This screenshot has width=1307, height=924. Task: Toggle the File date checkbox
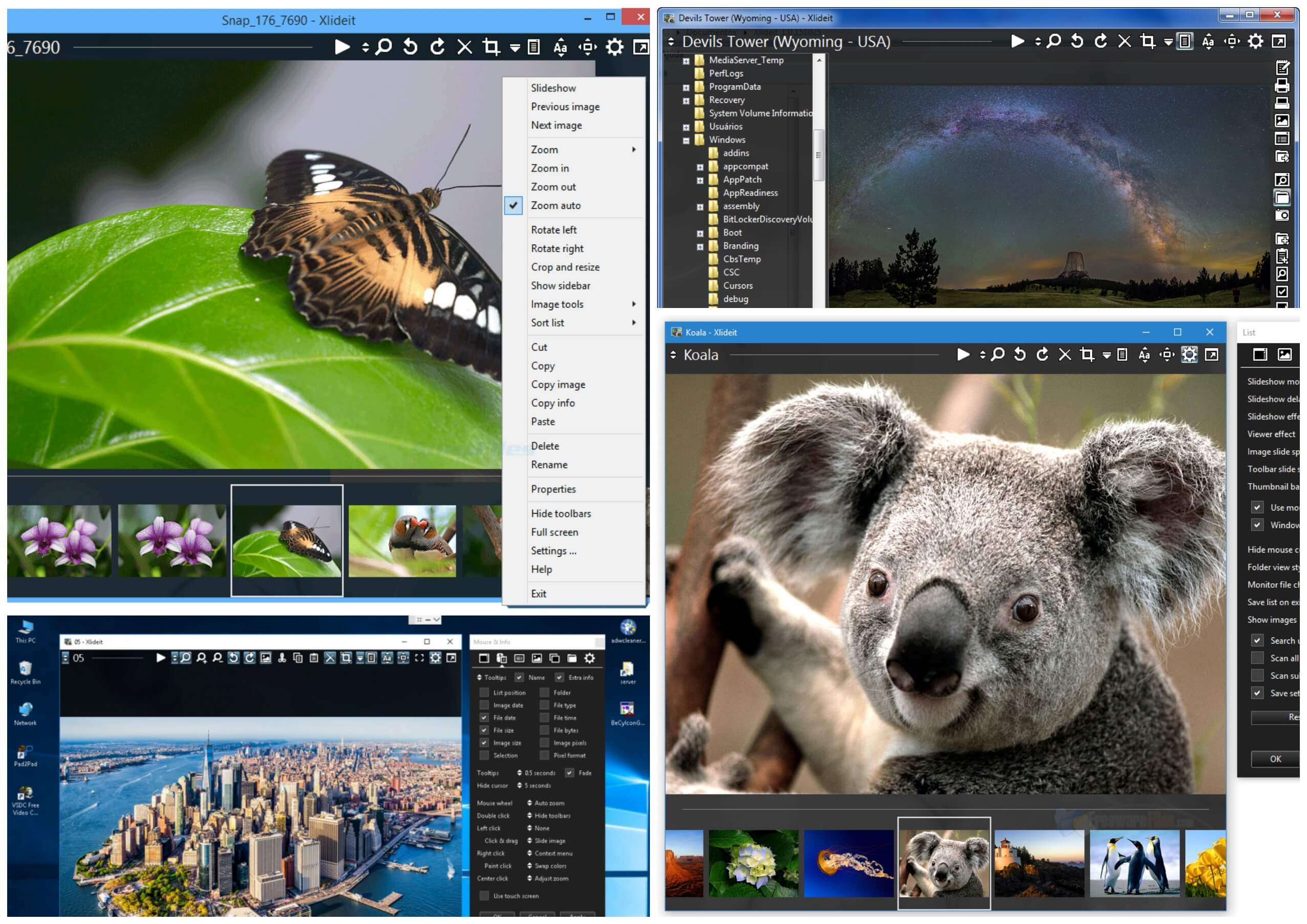point(484,718)
